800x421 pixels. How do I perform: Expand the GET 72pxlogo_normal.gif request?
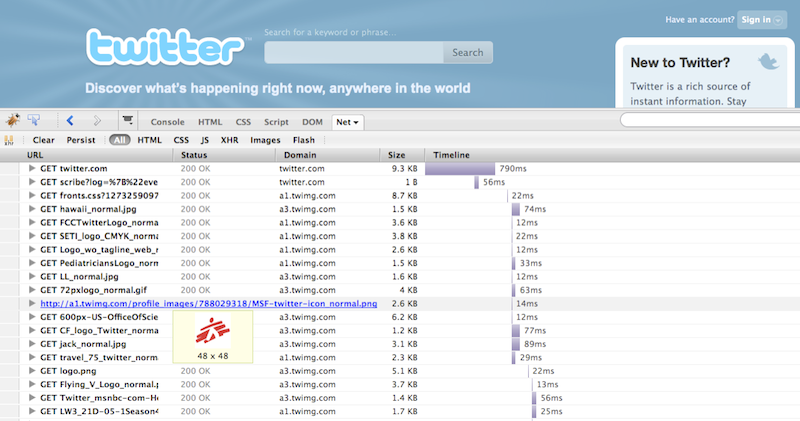tap(32, 290)
